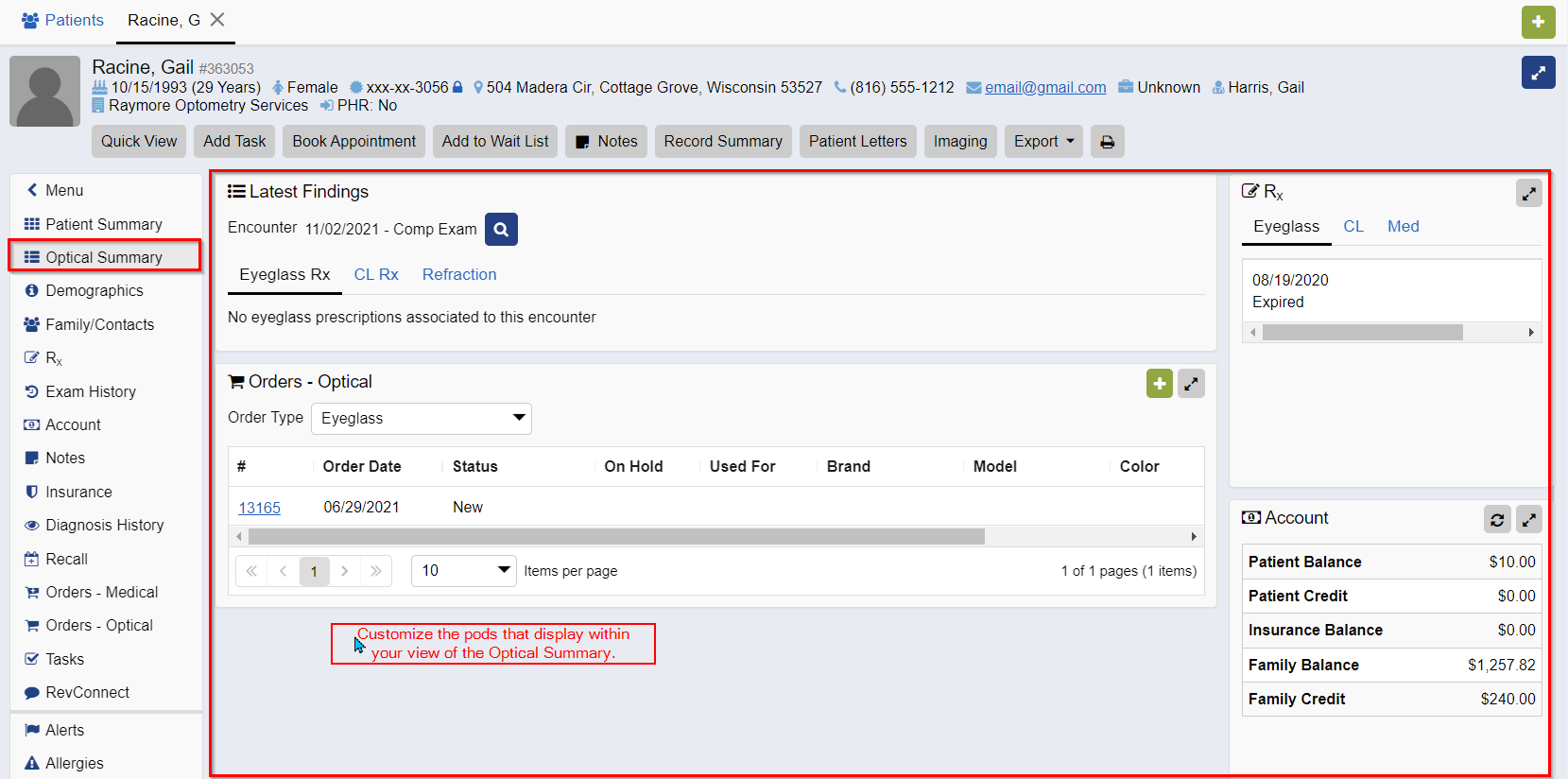Open Insurance in sidebar
The image size is (1568, 779).
(106, 492)
